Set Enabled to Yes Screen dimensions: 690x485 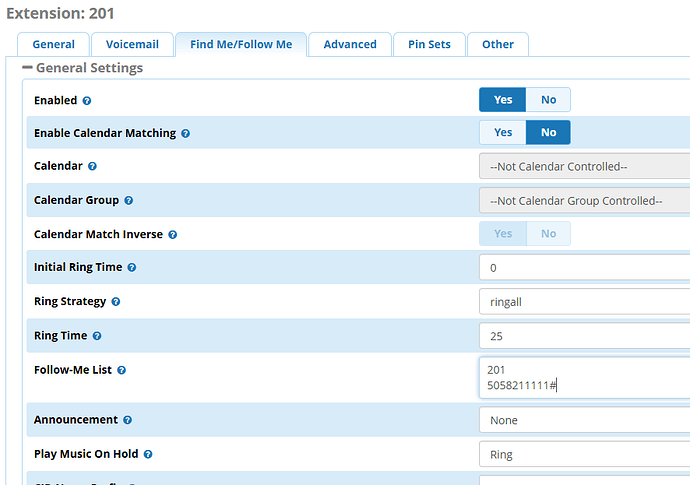point(503,100)
